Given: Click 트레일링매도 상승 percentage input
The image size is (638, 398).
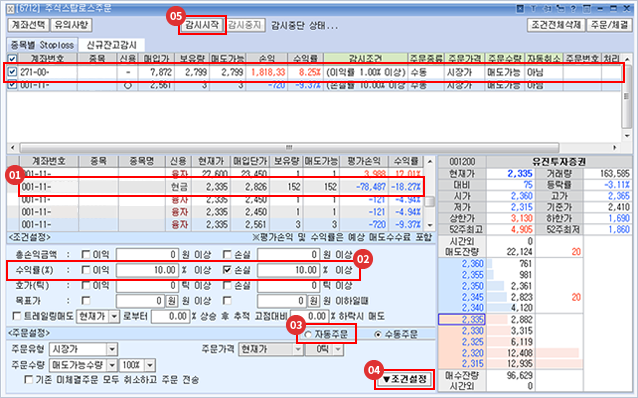Looking at the screenshot, I should [x=170, y=317].
